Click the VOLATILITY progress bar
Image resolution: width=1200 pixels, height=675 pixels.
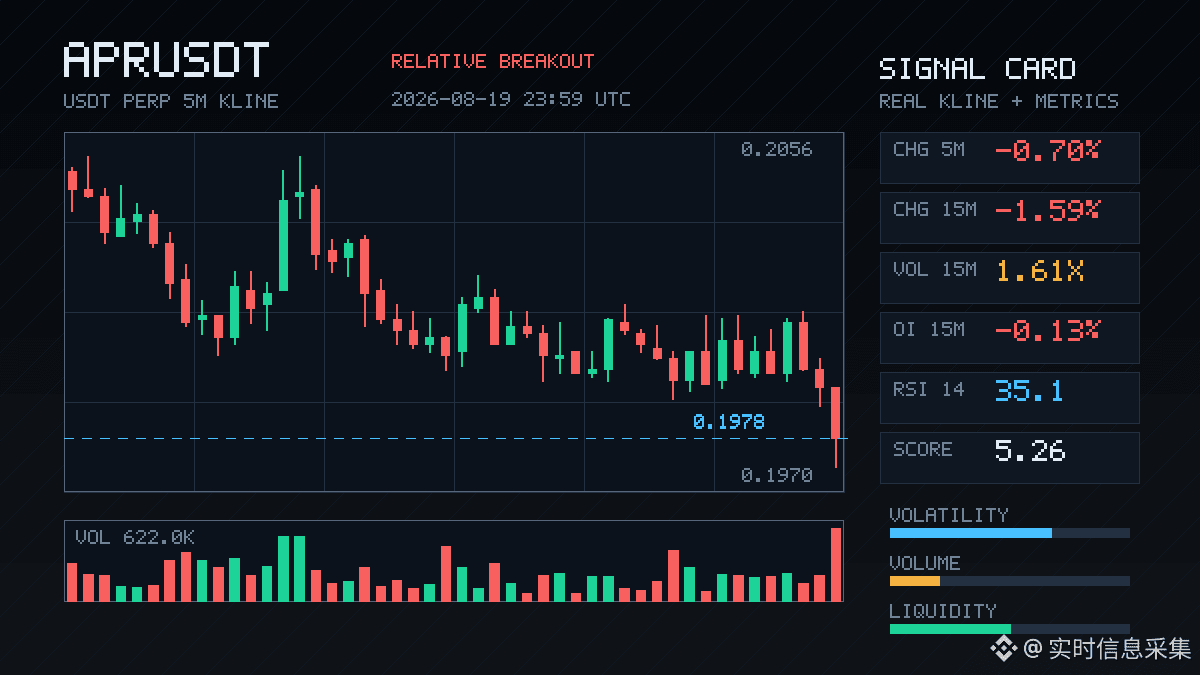[x=1009, y=533]
